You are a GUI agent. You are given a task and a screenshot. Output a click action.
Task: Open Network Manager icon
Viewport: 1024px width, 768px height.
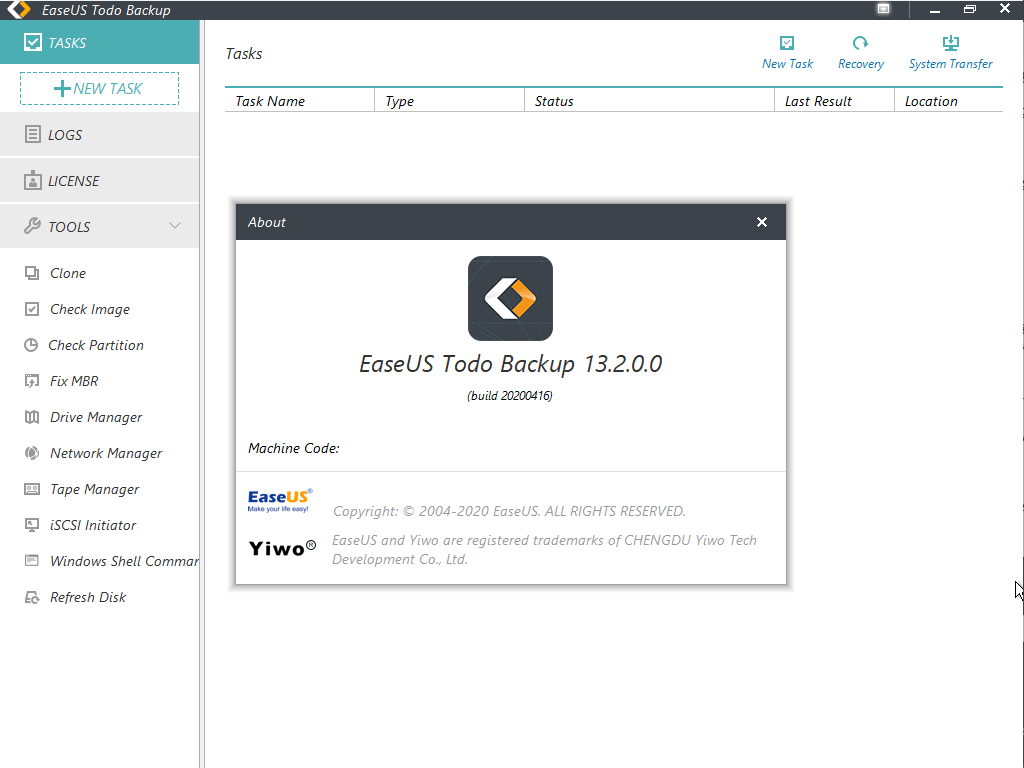[x=31, y=453]
